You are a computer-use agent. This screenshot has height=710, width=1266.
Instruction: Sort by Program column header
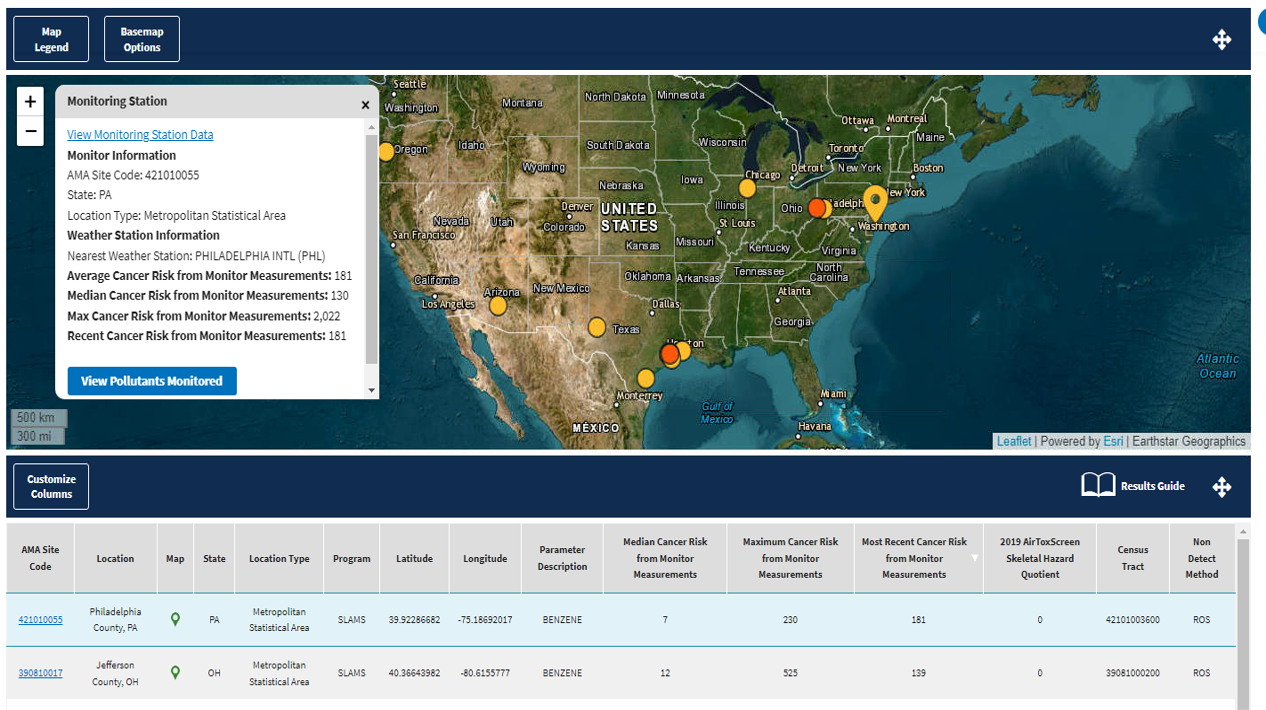[352, 558]
